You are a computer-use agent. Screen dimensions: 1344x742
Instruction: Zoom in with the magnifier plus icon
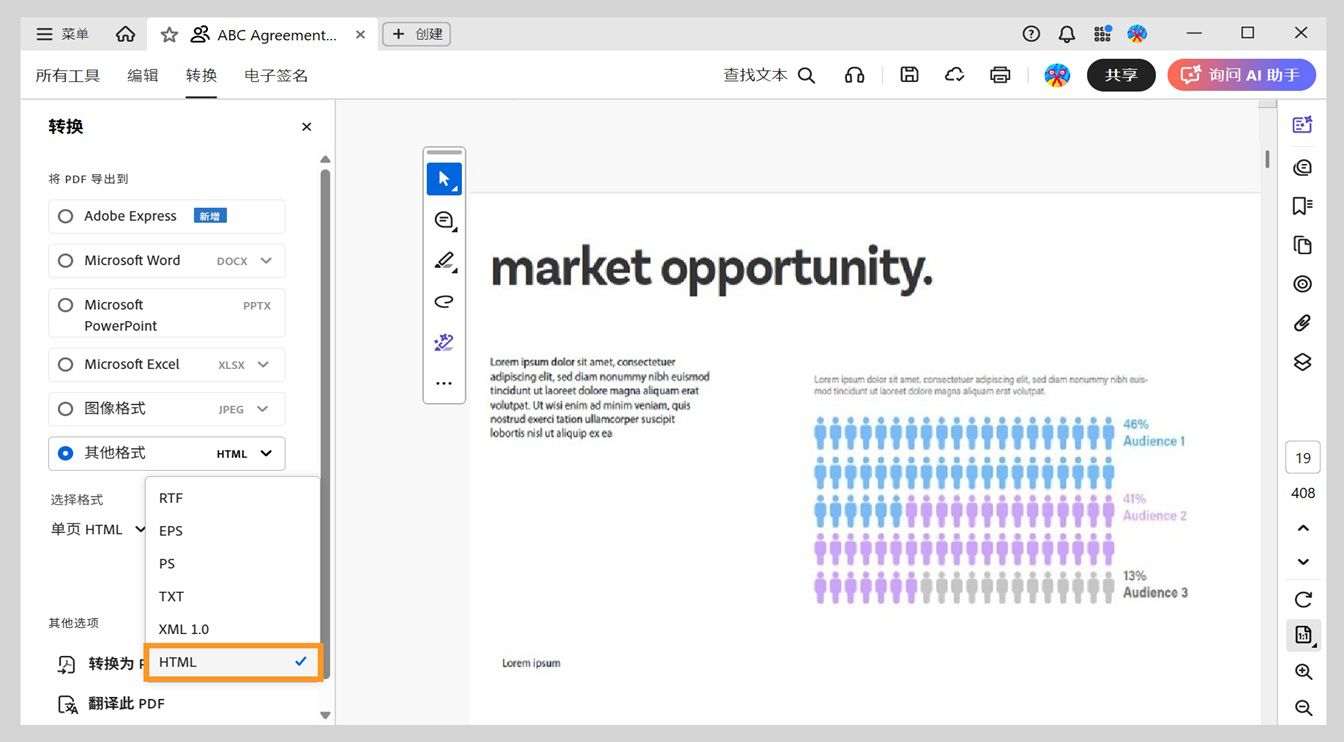[1303, 672]
